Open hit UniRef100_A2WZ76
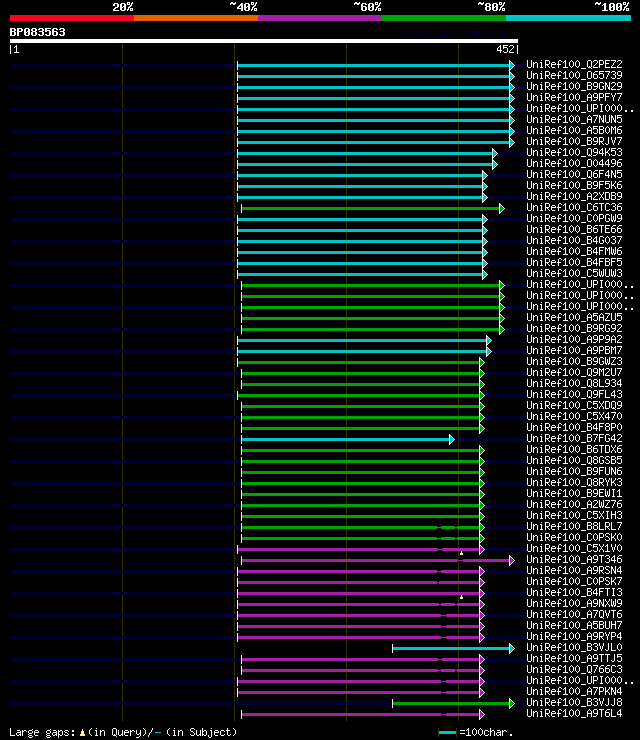640x740 pixels. pyautogui.click(x=574, y=505)
